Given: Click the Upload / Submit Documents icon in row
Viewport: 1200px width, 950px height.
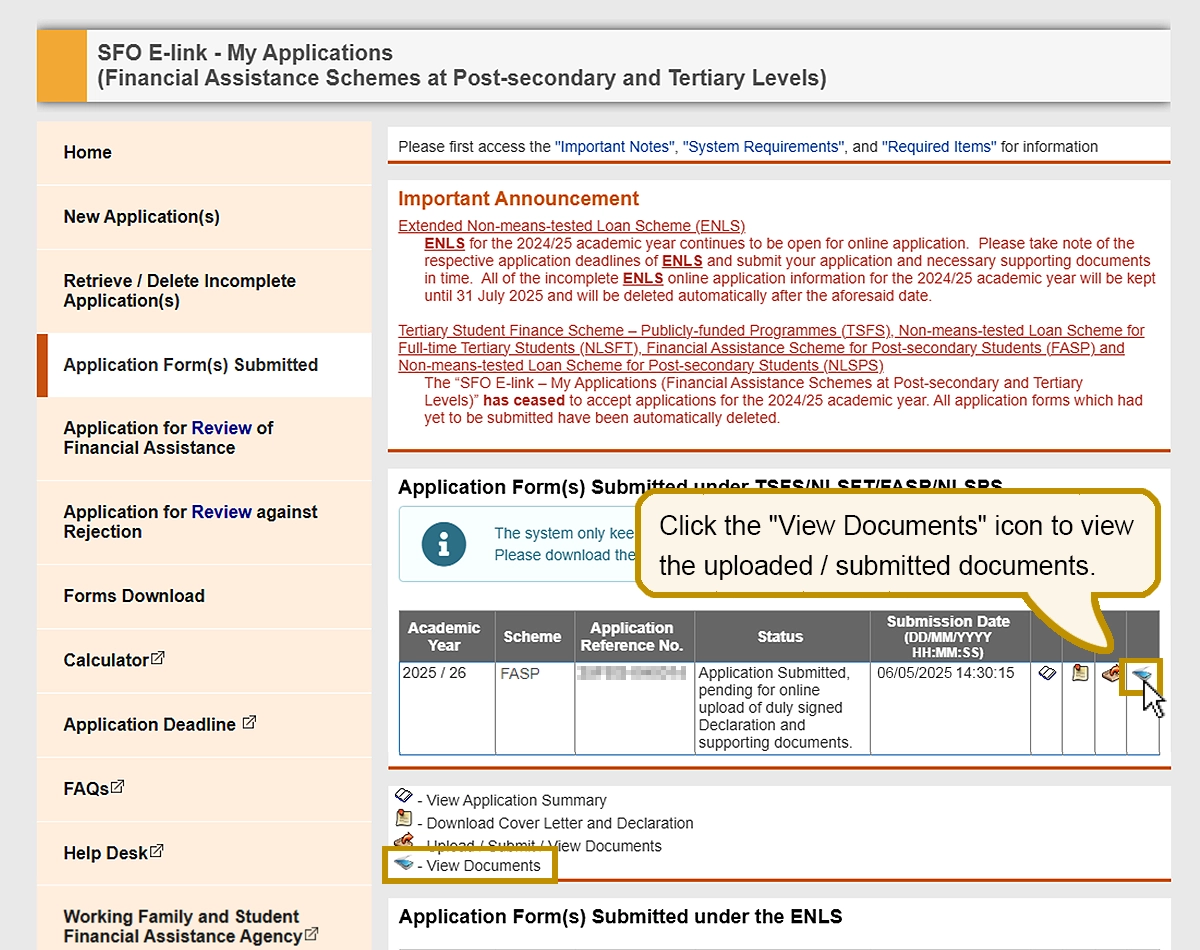Looking at the screenshot, I should pyautogui.click(x=1110, y=674).
